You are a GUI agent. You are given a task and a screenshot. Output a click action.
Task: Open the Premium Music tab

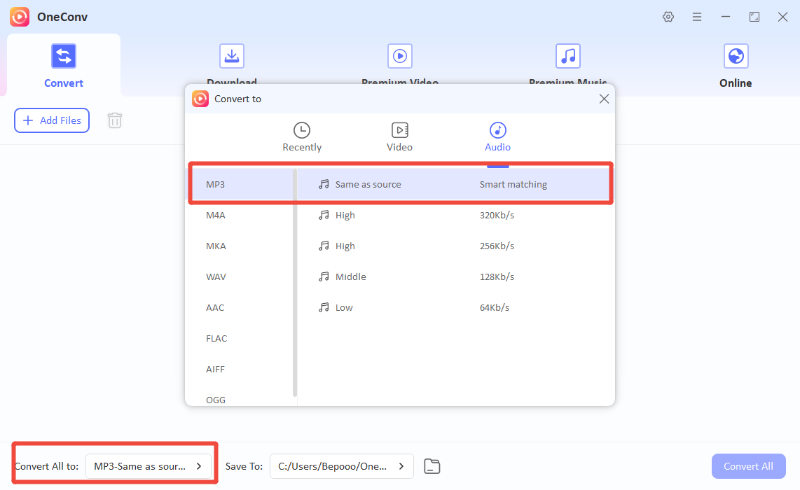pos(568,65)
